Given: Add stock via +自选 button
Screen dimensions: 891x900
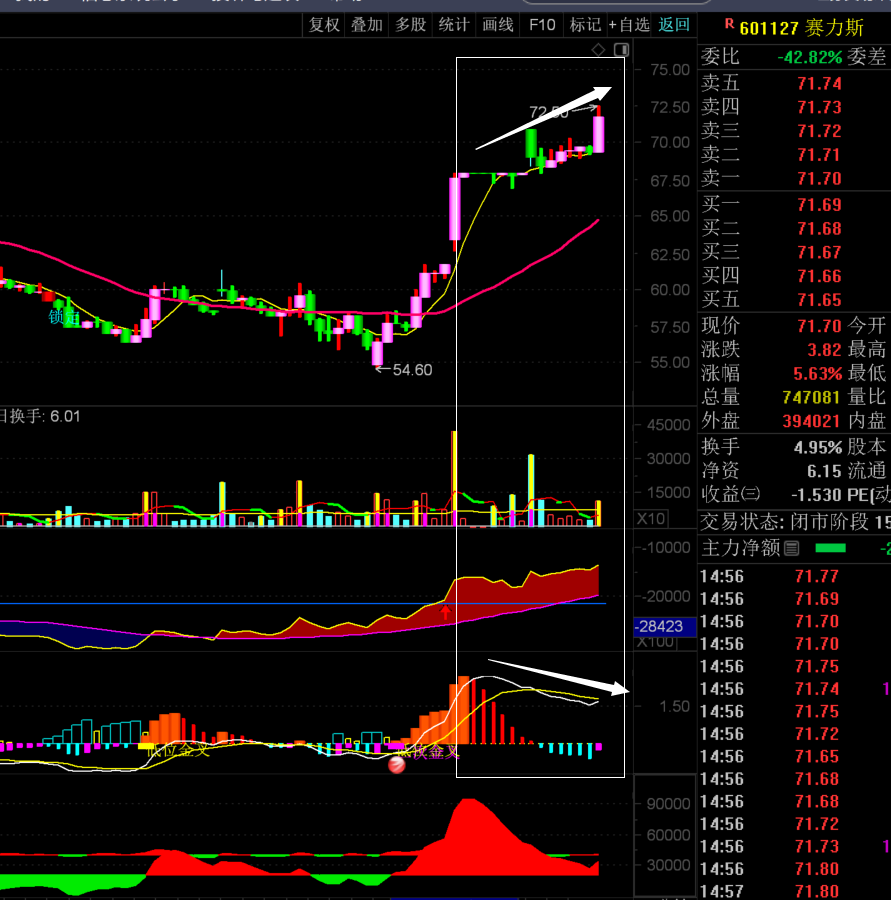Looking at the screenshot, I should click(x=629, y=25).
